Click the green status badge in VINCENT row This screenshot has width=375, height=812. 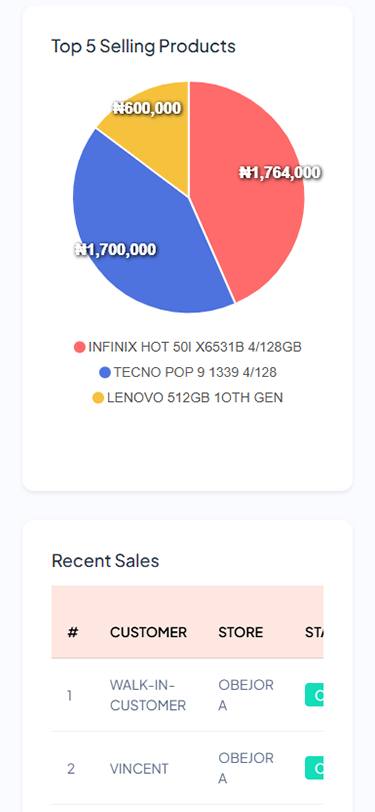coord(314,768)
